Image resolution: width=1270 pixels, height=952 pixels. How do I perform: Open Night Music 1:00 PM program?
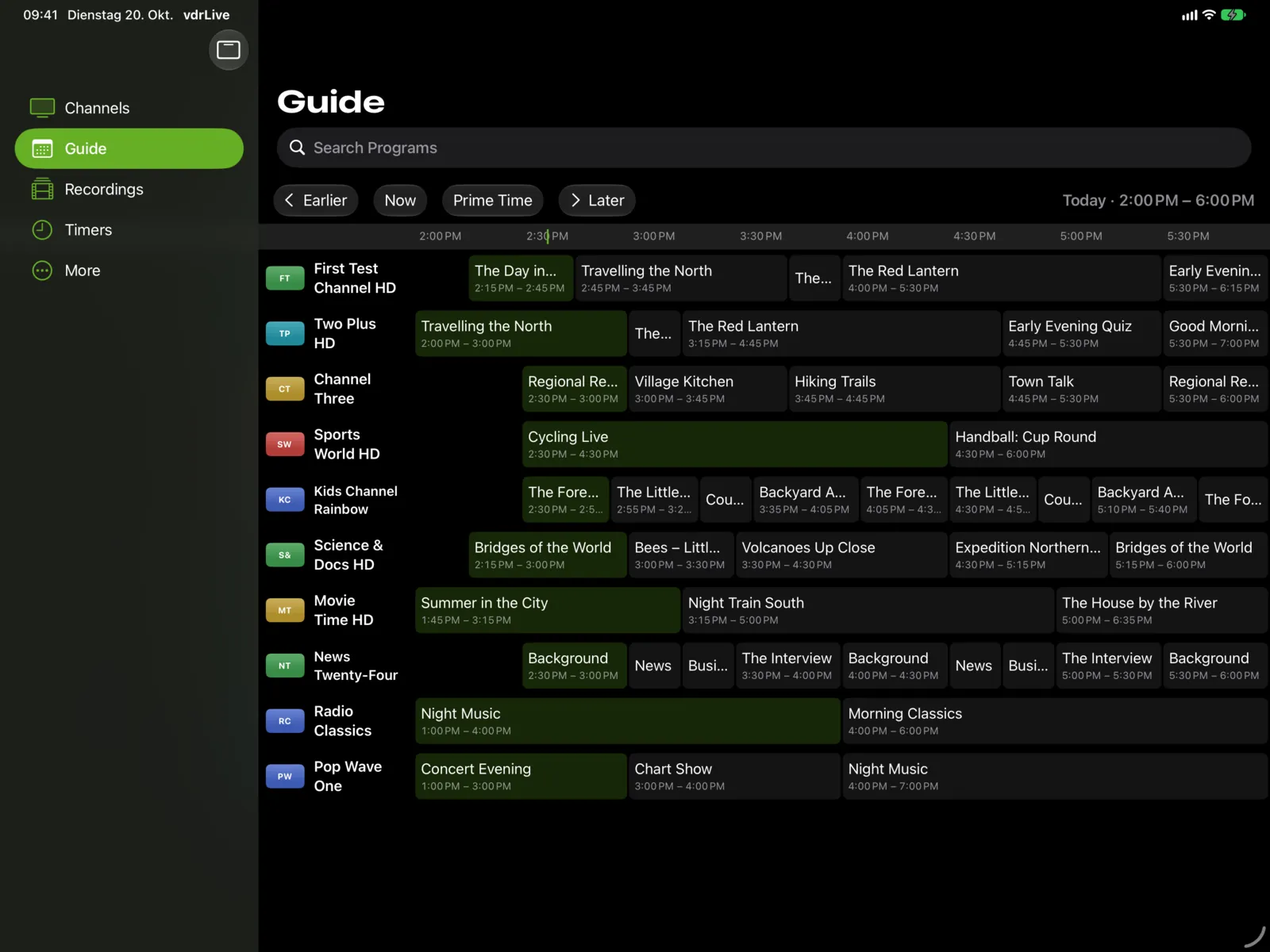(x=628, y=721)
